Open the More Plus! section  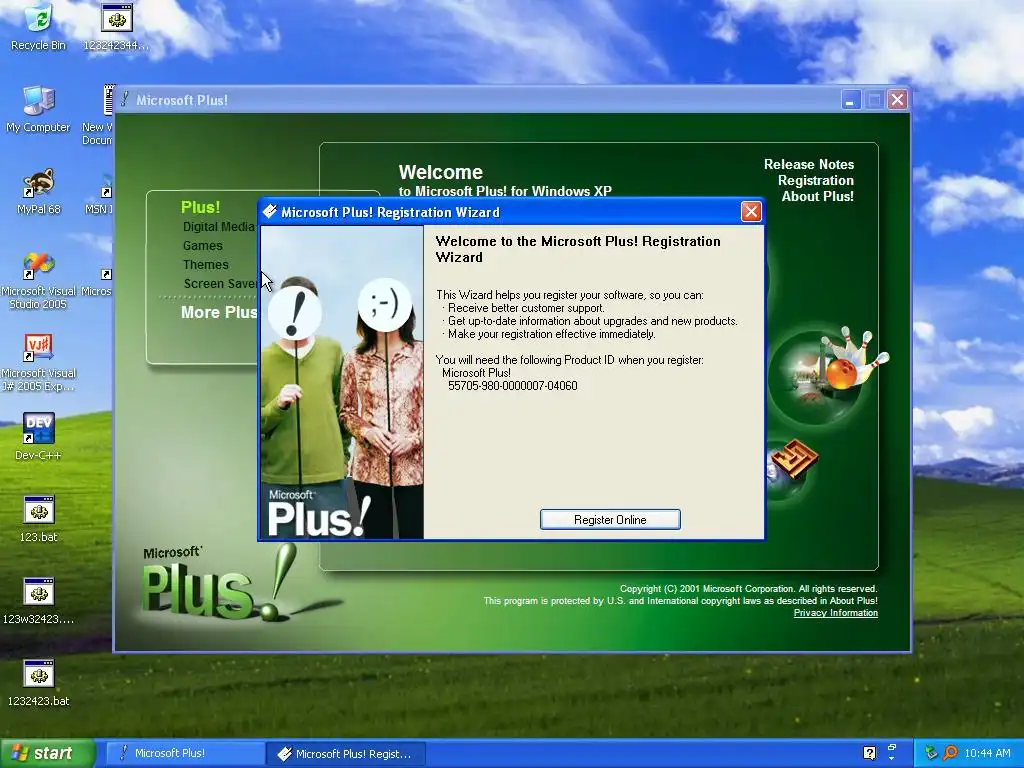point(219,312)
